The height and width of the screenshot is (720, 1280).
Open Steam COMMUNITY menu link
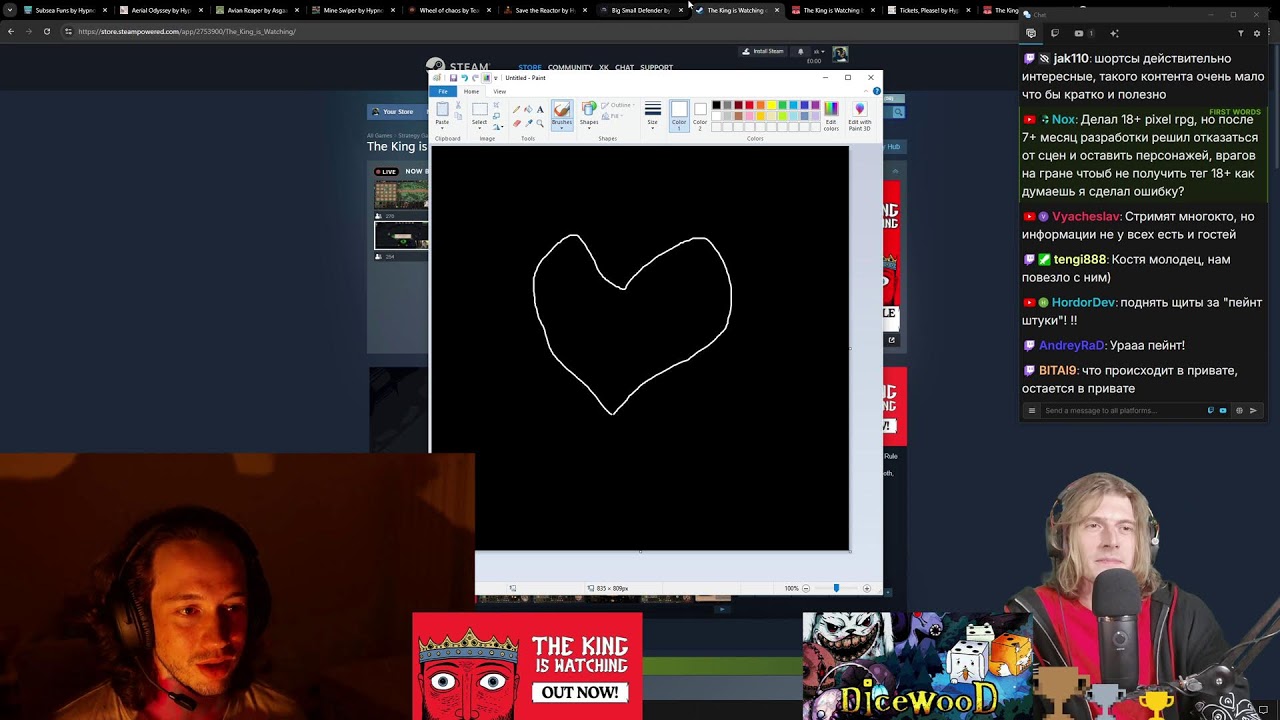(x=570, y=67)
